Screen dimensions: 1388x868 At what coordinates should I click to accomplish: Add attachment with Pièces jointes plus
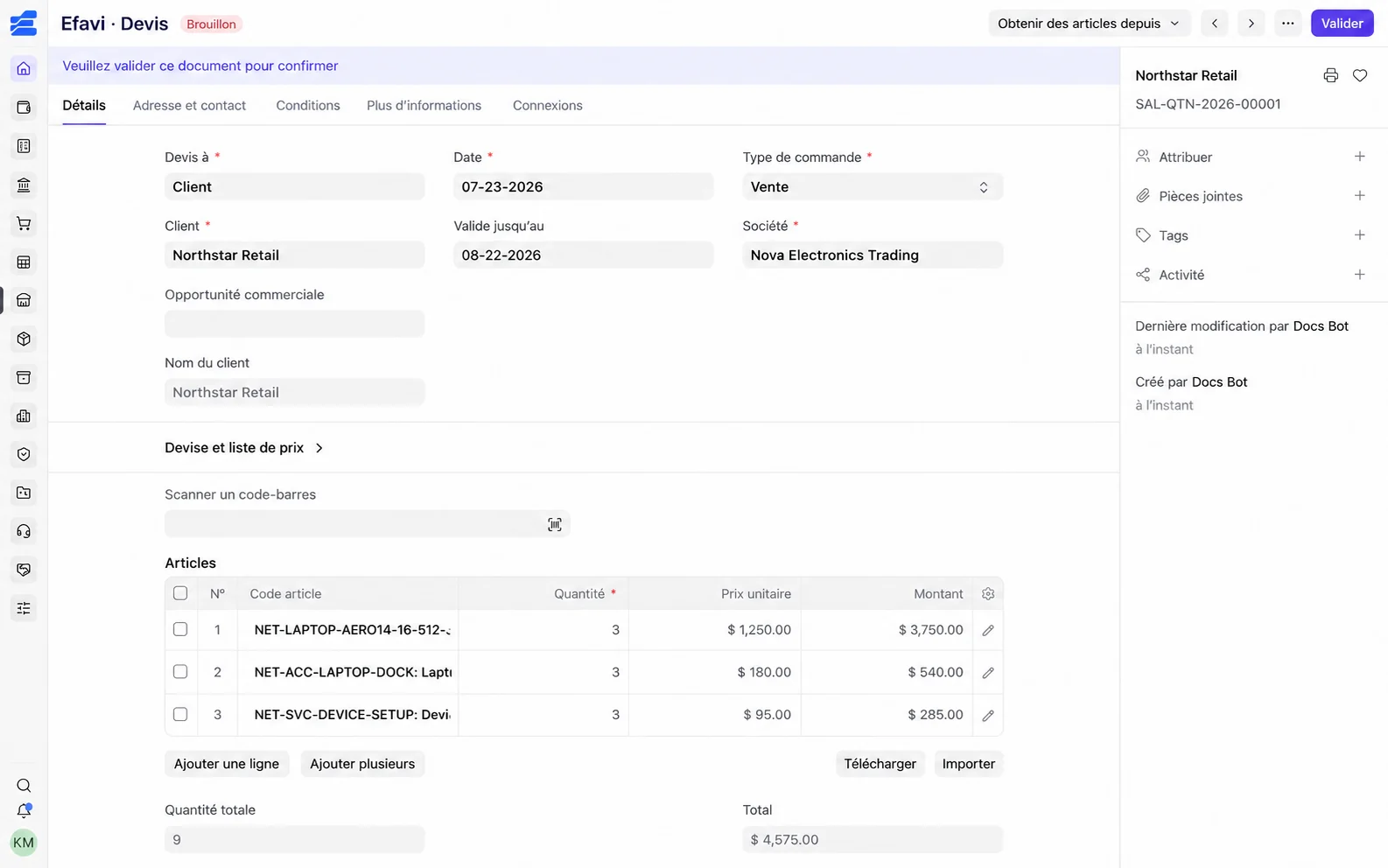pos(1359,196)
